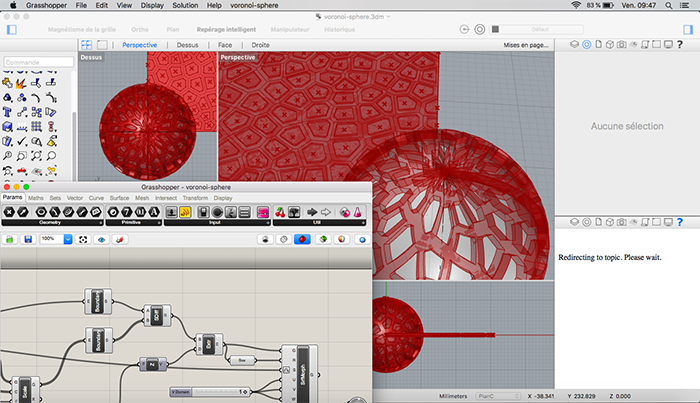Open file with green Grasshopper icon
This screenshot has height=403, width=700.
pos(9,240)
